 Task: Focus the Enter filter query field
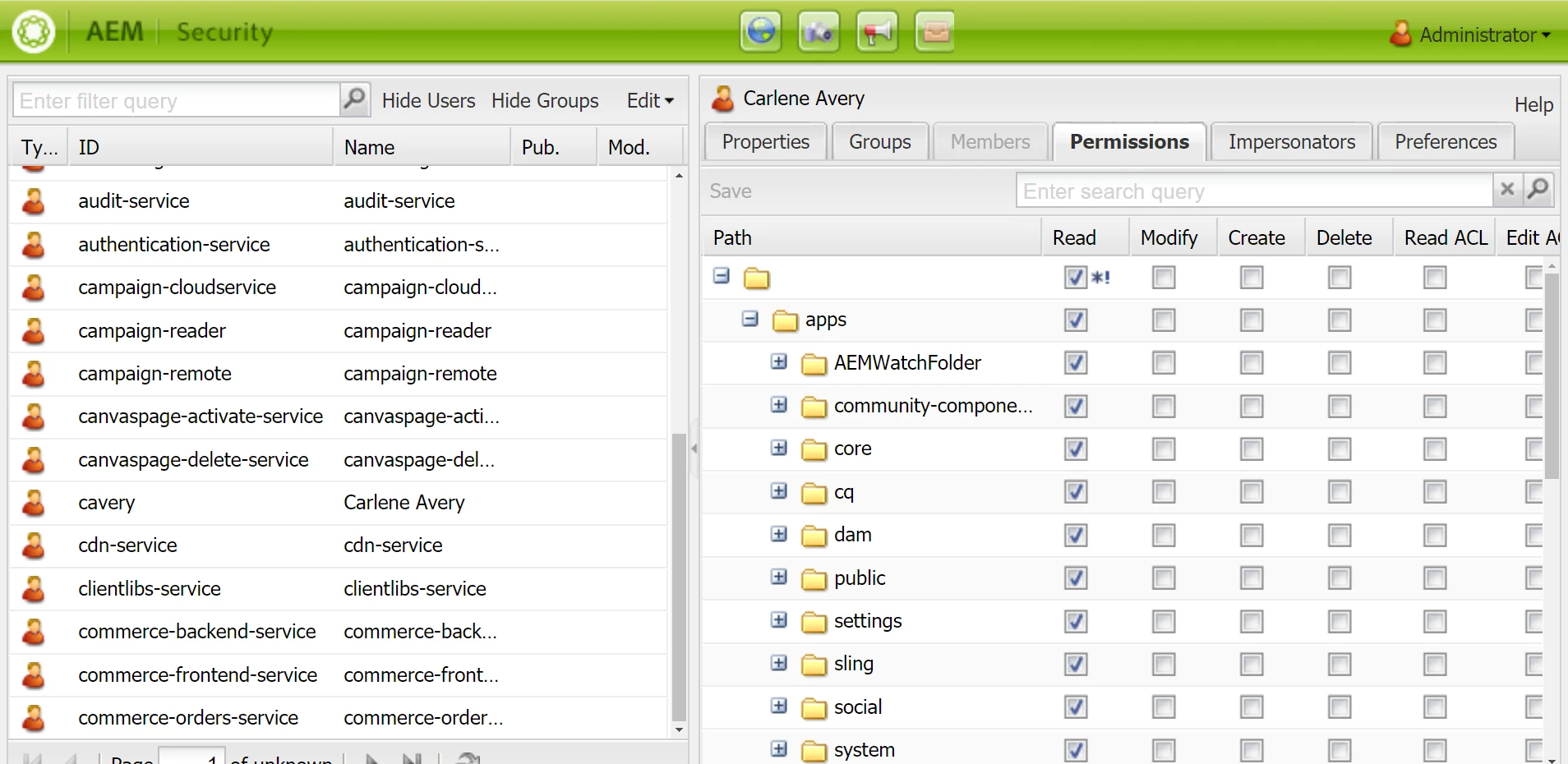tap(177, 100)
